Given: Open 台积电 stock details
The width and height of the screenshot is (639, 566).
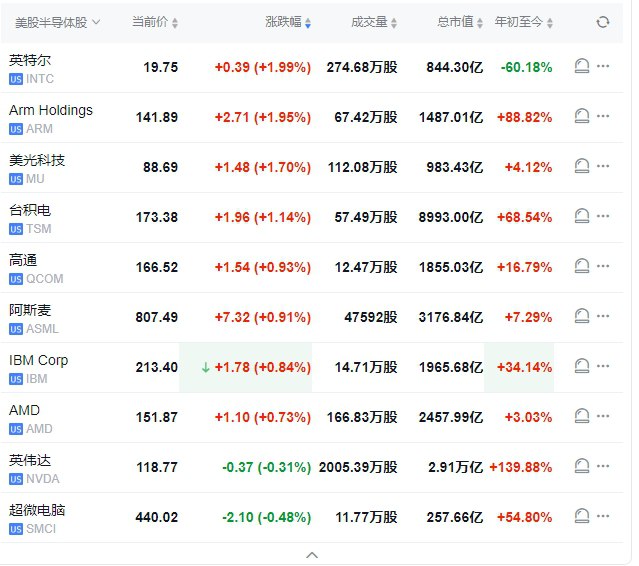Looking at the screenshot, I should click(x=30, y=210).
